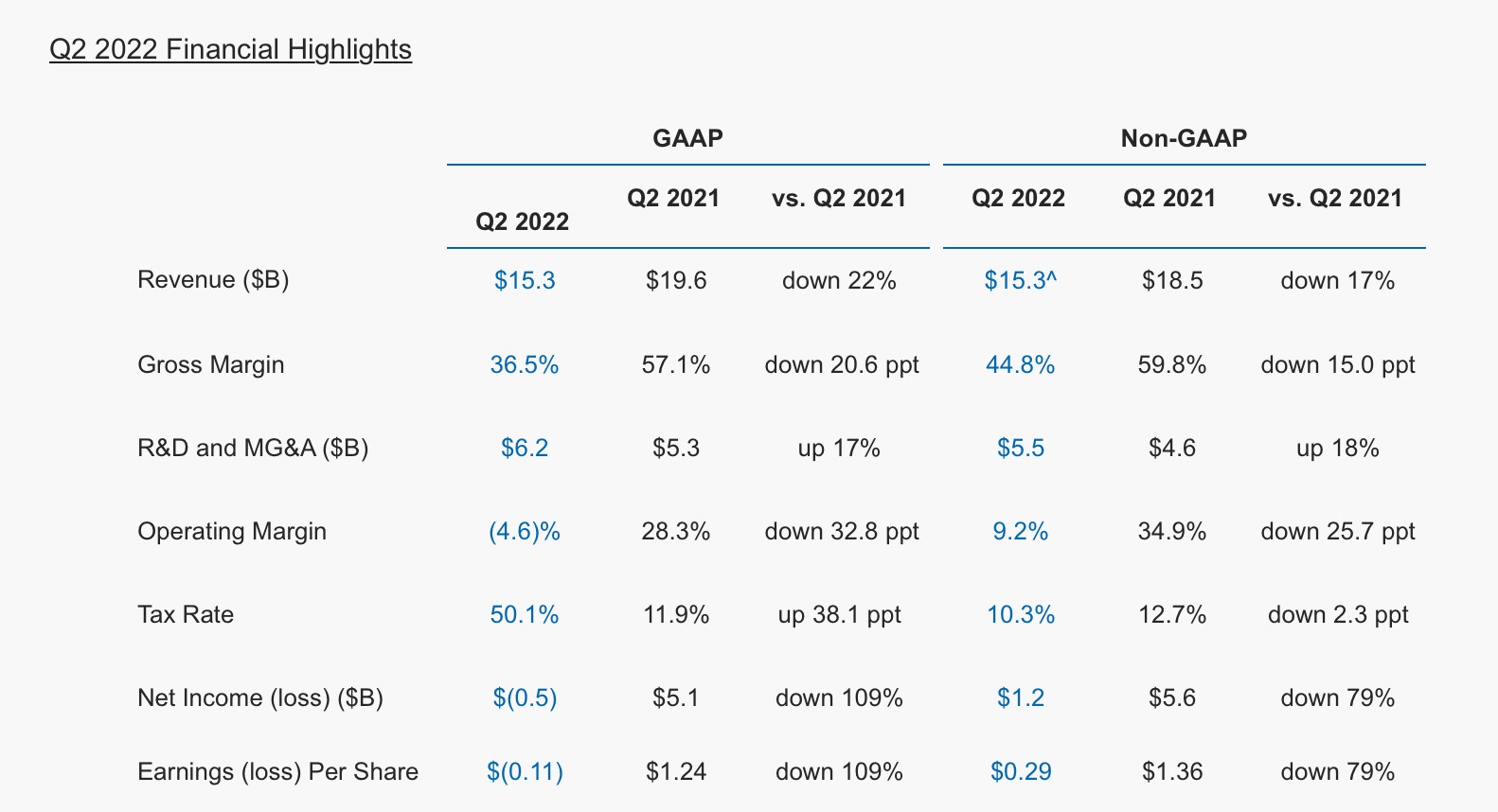Select the $(0.5) net loss value
Screen dimensions: 1498x812
pyautogui.click(x=525, y=697)
